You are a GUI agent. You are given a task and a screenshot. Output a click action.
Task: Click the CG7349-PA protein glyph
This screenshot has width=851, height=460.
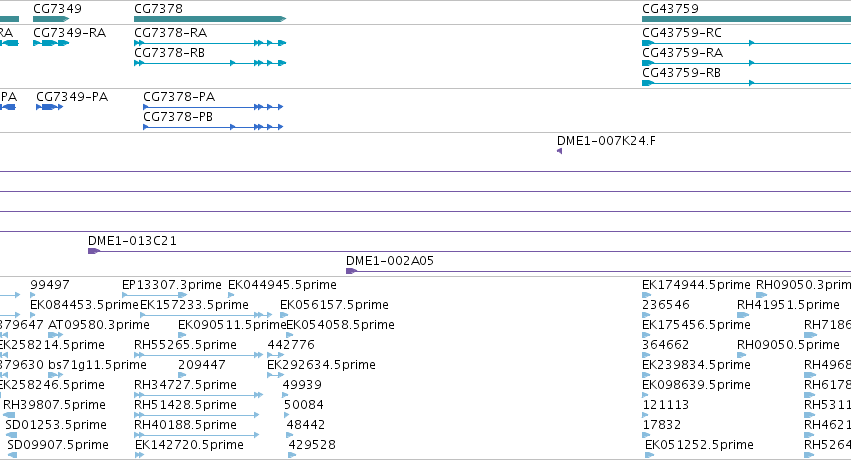(49, 107)
